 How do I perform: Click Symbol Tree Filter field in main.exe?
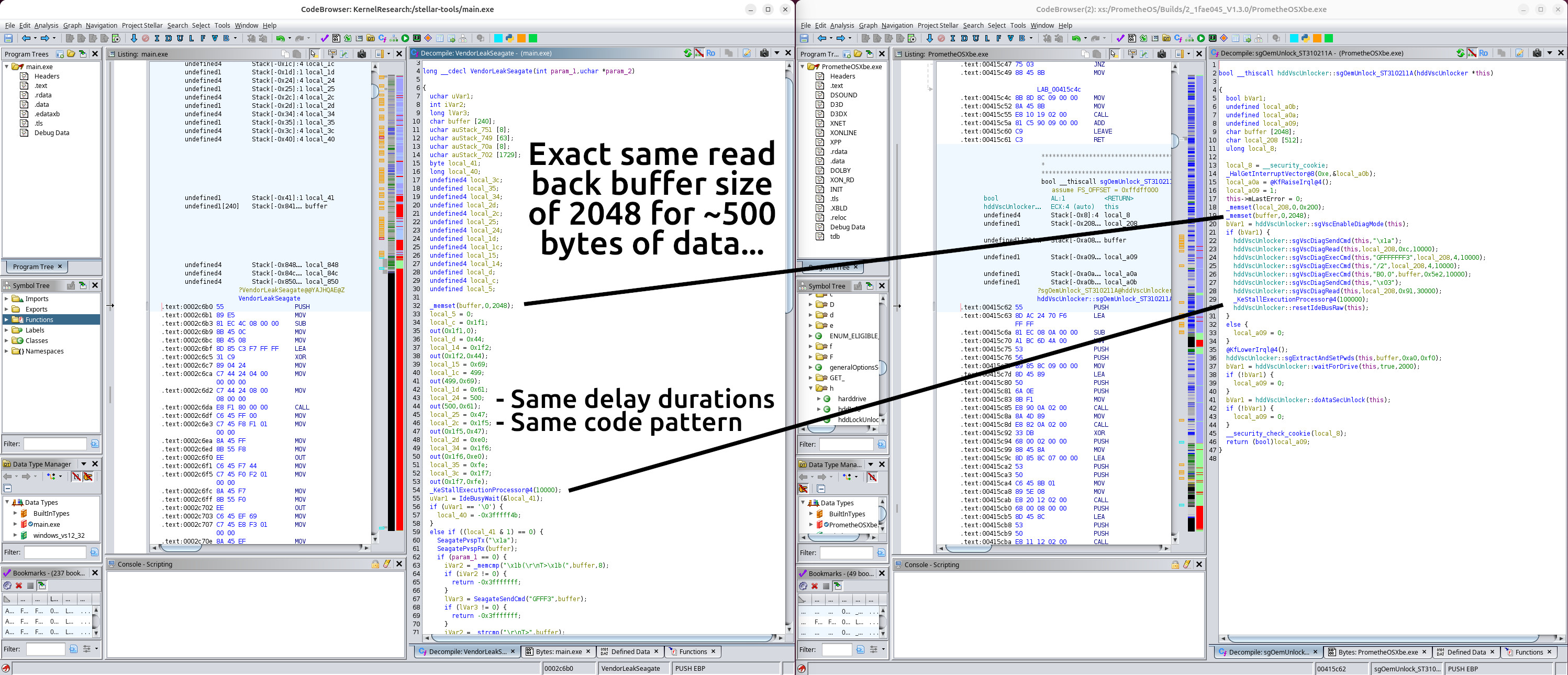(x=55, y=444)
